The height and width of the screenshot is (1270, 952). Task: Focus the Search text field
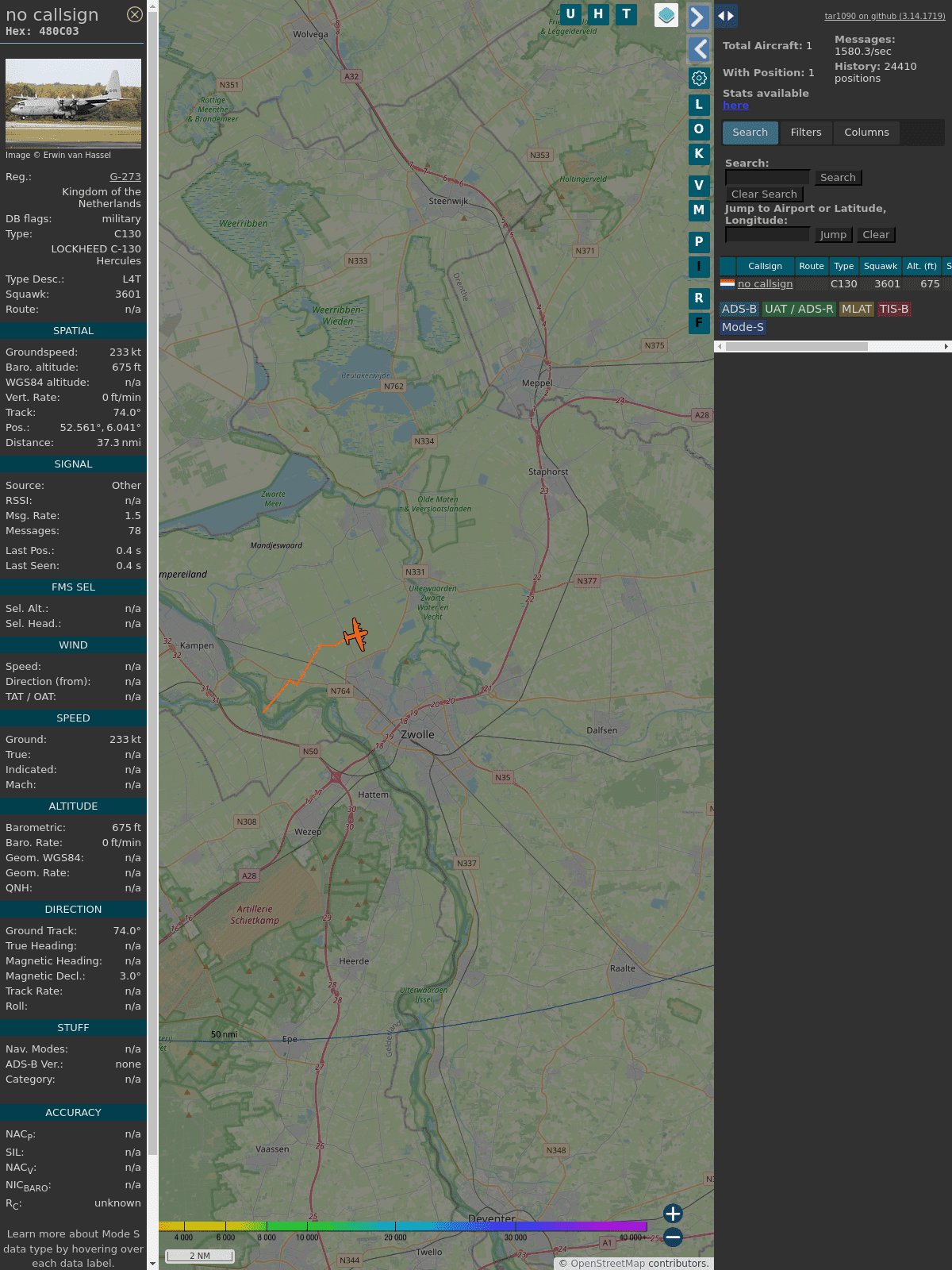(x=767, y=178)
